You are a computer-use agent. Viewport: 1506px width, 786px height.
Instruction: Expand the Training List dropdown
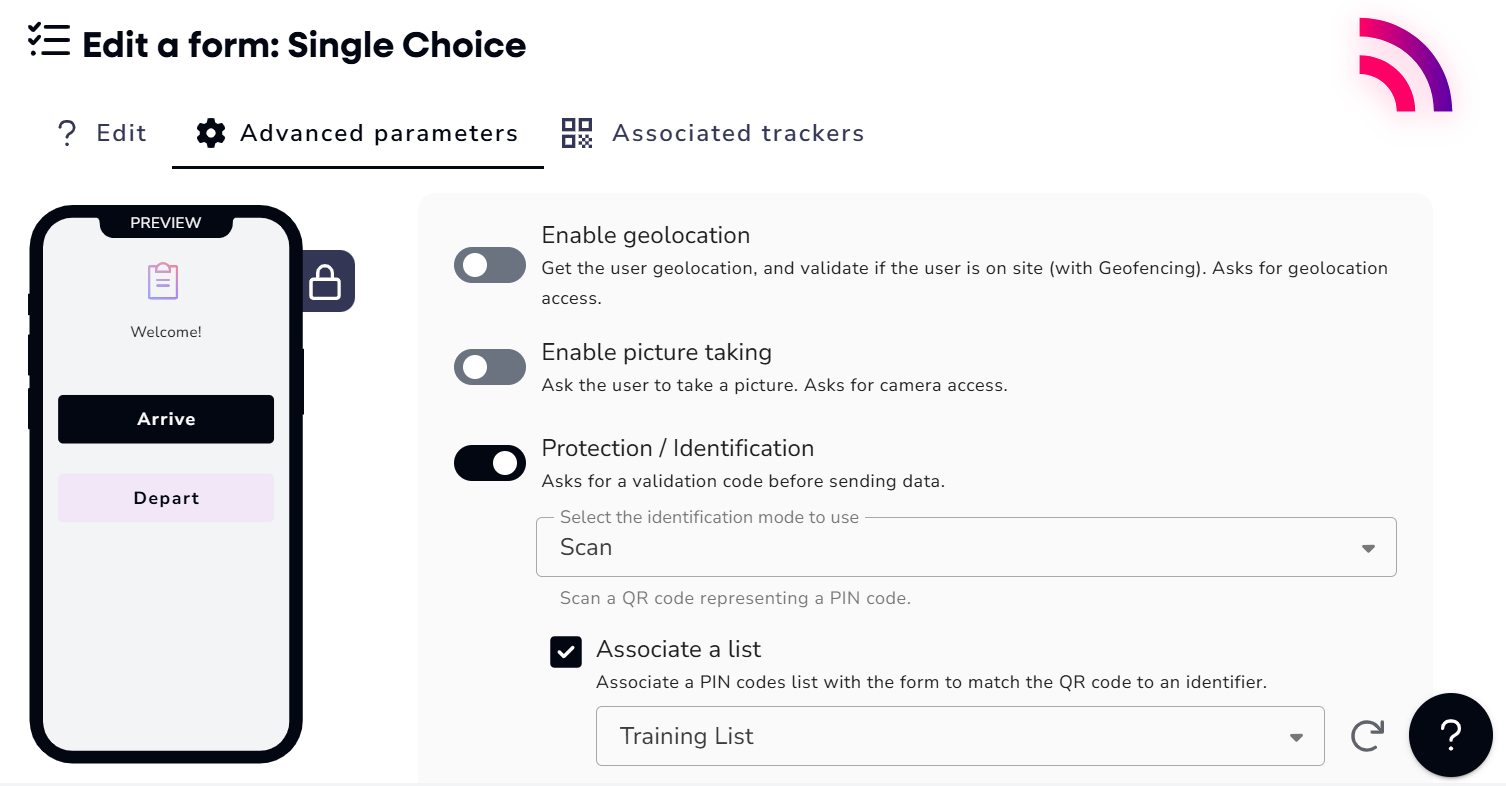tap(959, 737)
